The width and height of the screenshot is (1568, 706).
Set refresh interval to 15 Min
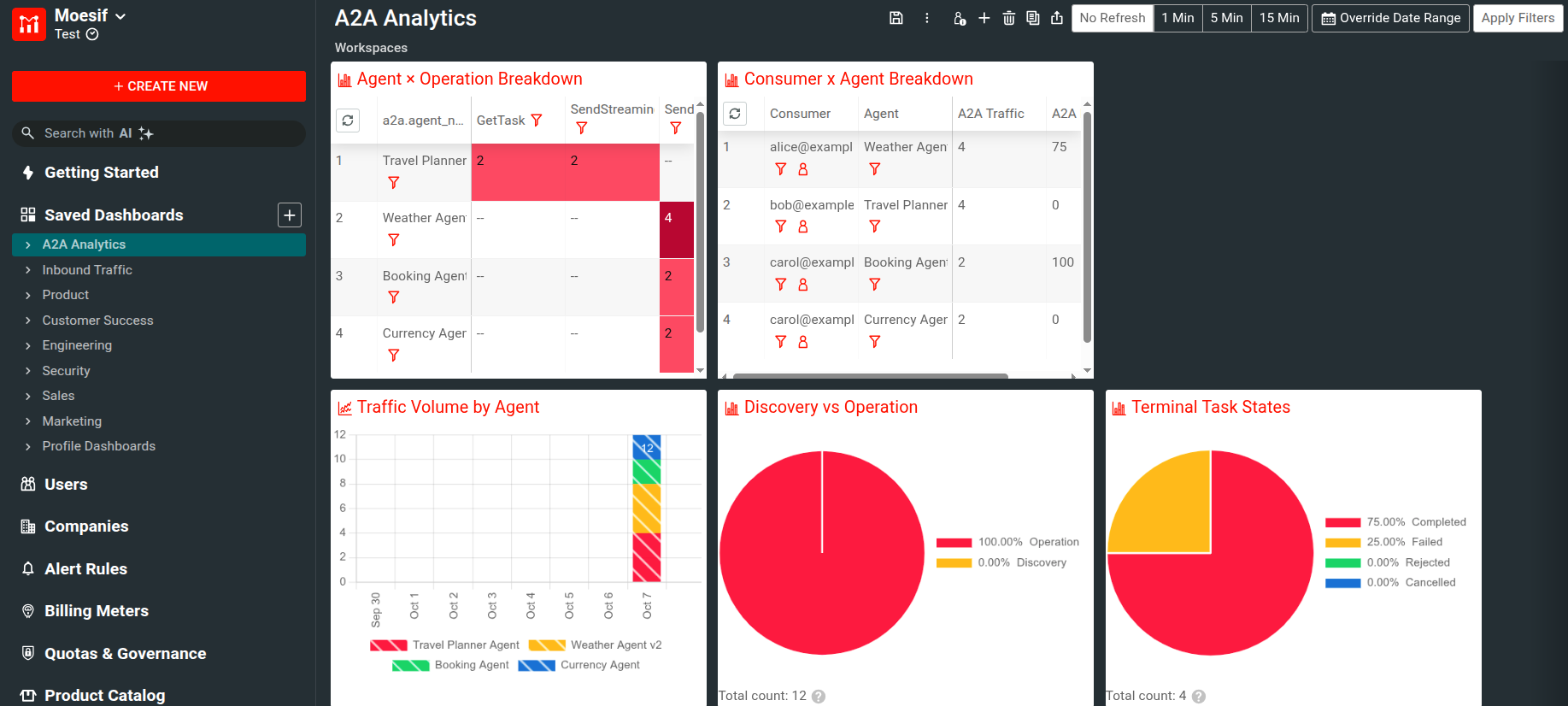(1279, 18)
